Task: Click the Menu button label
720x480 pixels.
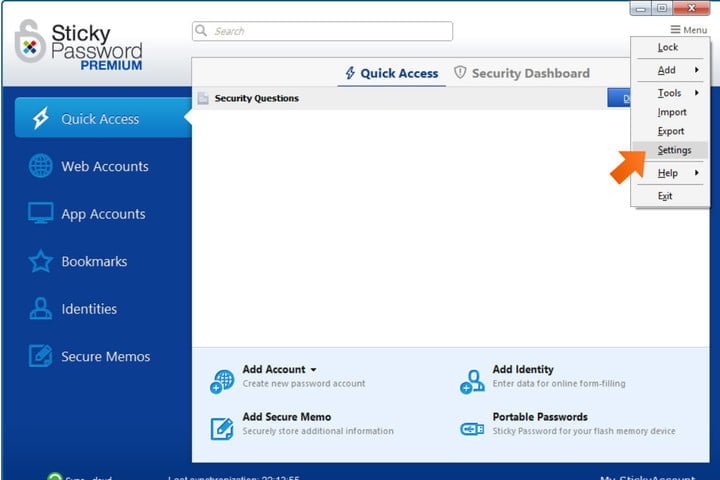Action: click(695, 30)
